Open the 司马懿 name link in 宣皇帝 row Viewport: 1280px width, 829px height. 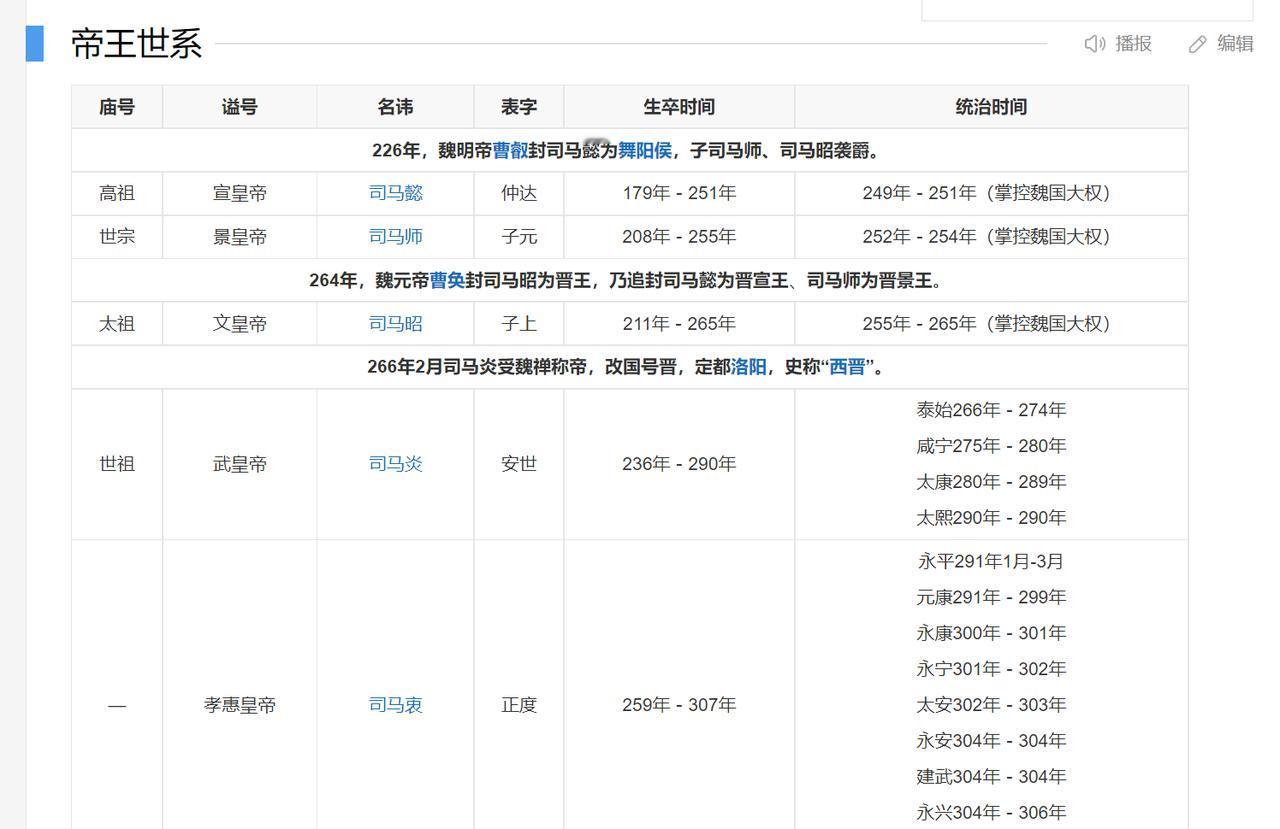click(396, 193)
